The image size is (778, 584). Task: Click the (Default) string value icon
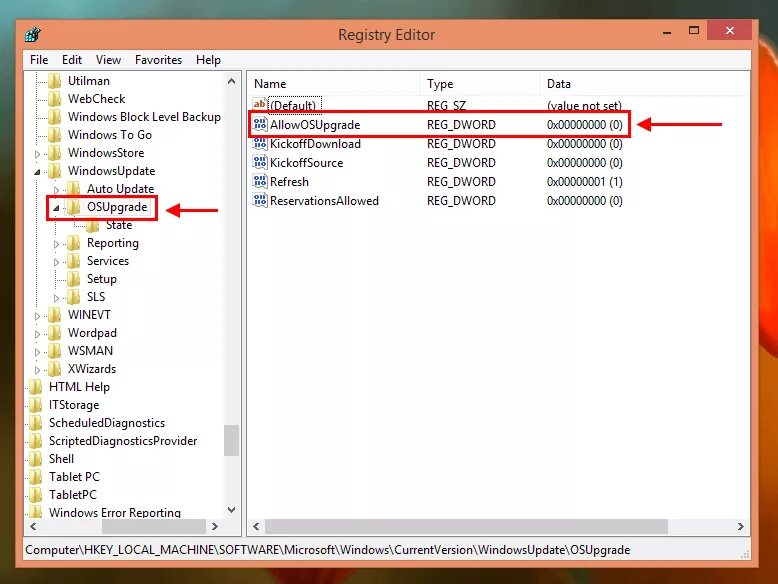[260, 104]
